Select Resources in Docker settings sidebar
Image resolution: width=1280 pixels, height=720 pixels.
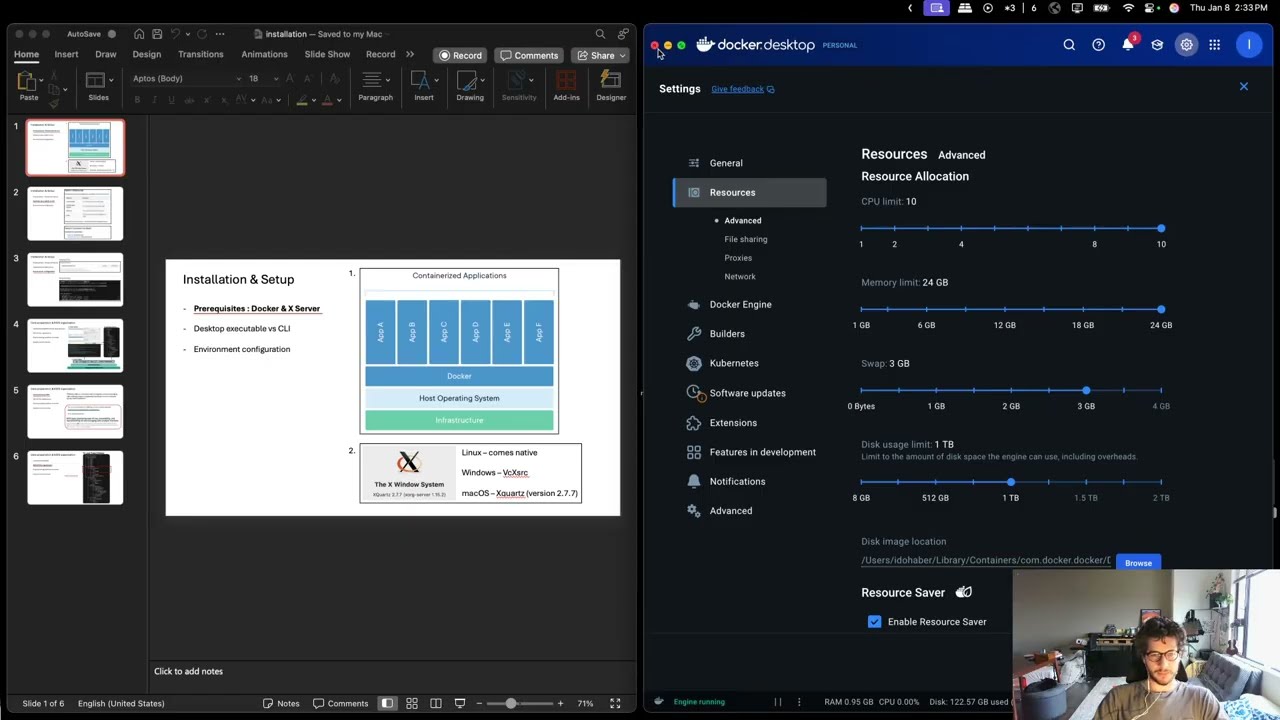[750, 192]
